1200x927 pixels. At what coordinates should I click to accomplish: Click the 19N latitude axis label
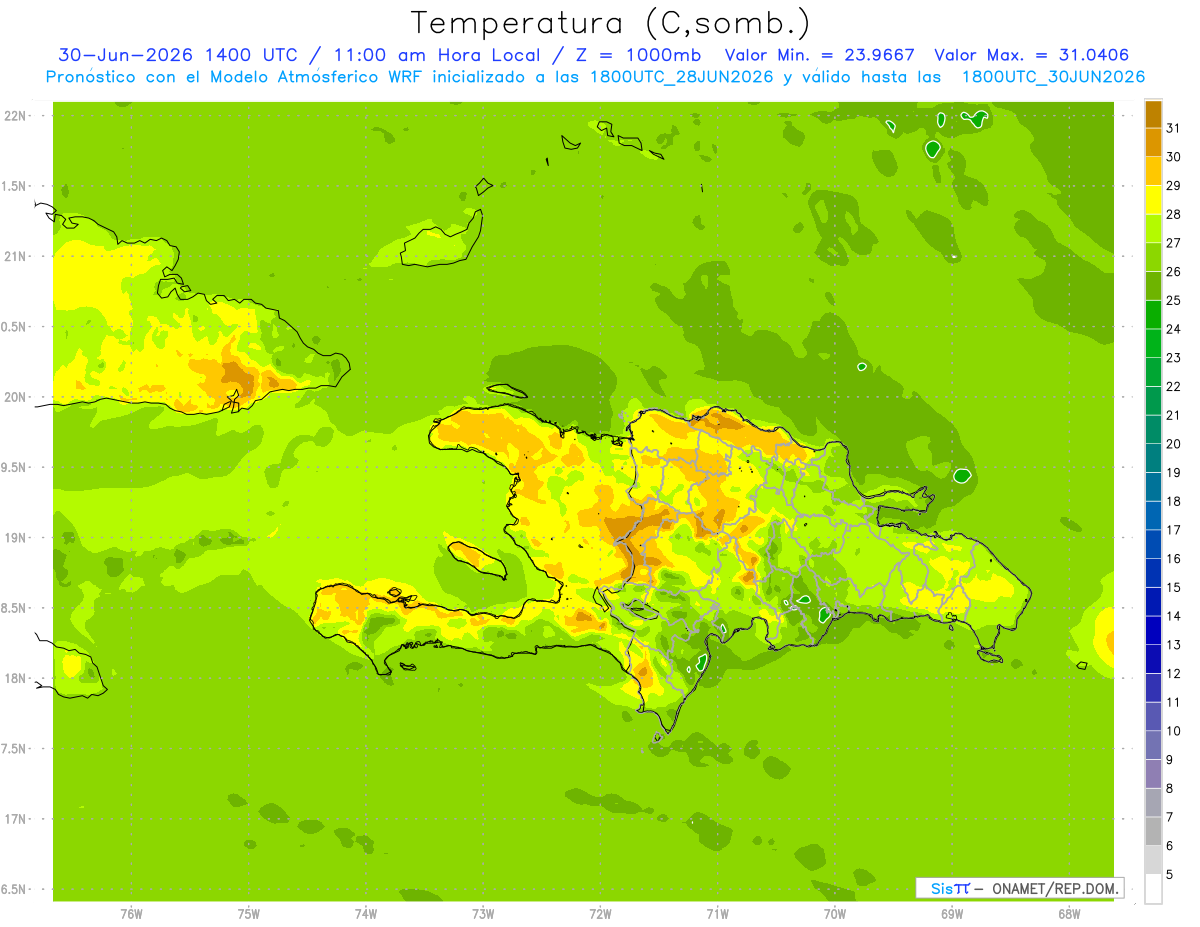coord(16,537)
